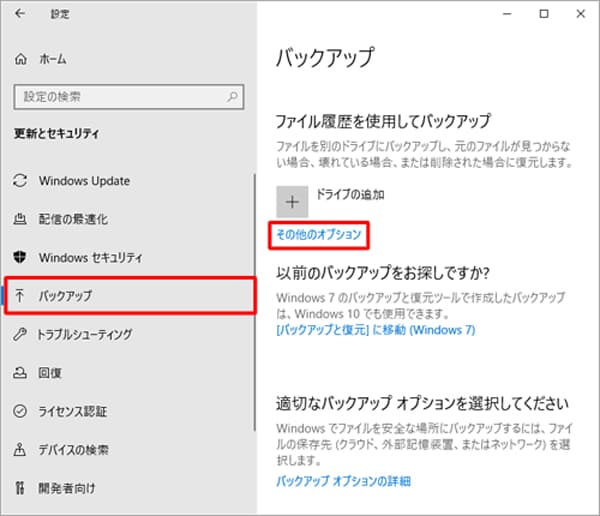Select バックアップ in the sidebar

pyautogui.click(x=130, y=296)
